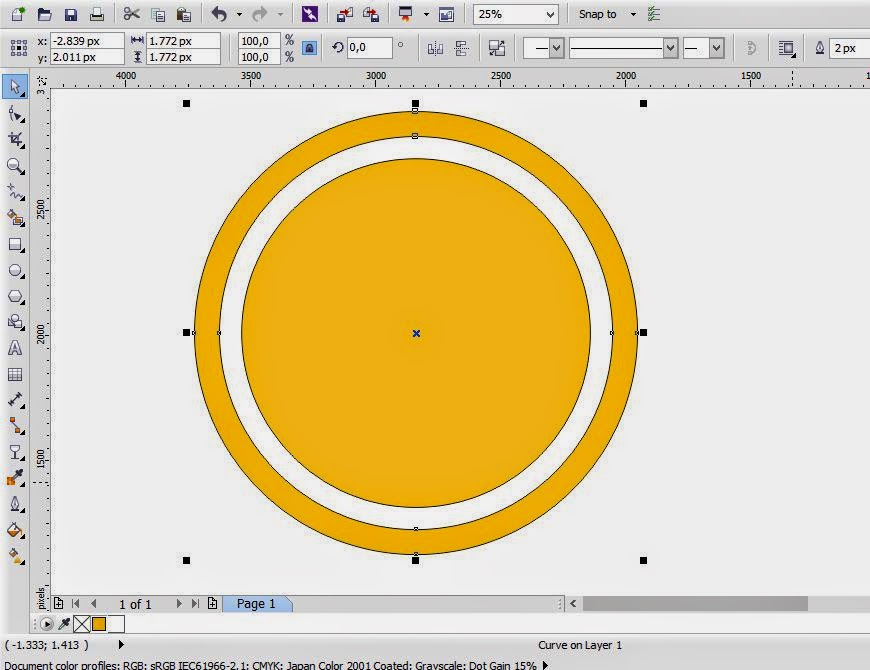The width and height of the screenshot is (870, 670).
Task: Select the Fill bucket tool
Action: point(16,530)
